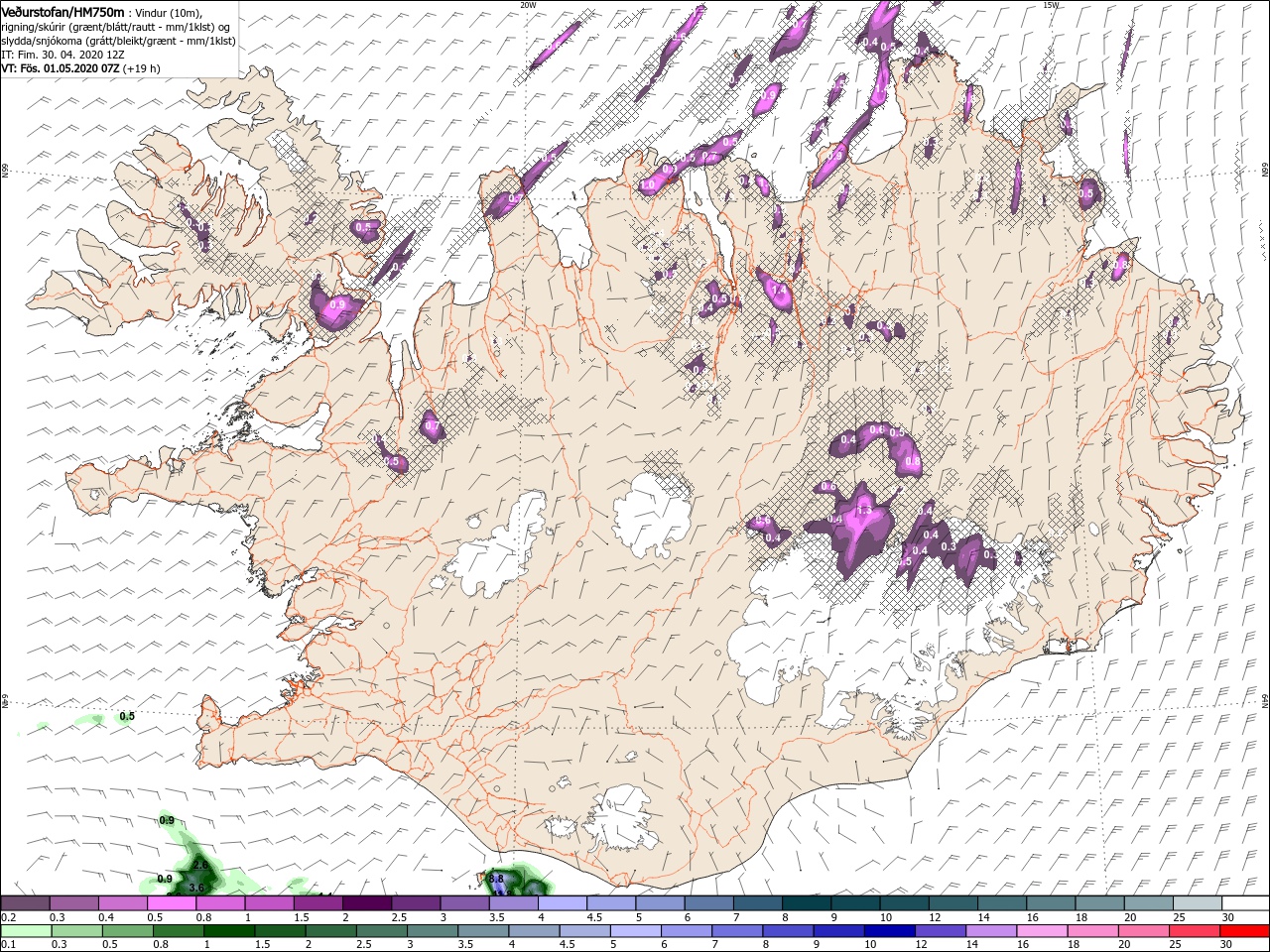Pick the 2.5–3 grey-green rain scale swatch
The width and height of the screenshot is (1270, 952).
381,930
